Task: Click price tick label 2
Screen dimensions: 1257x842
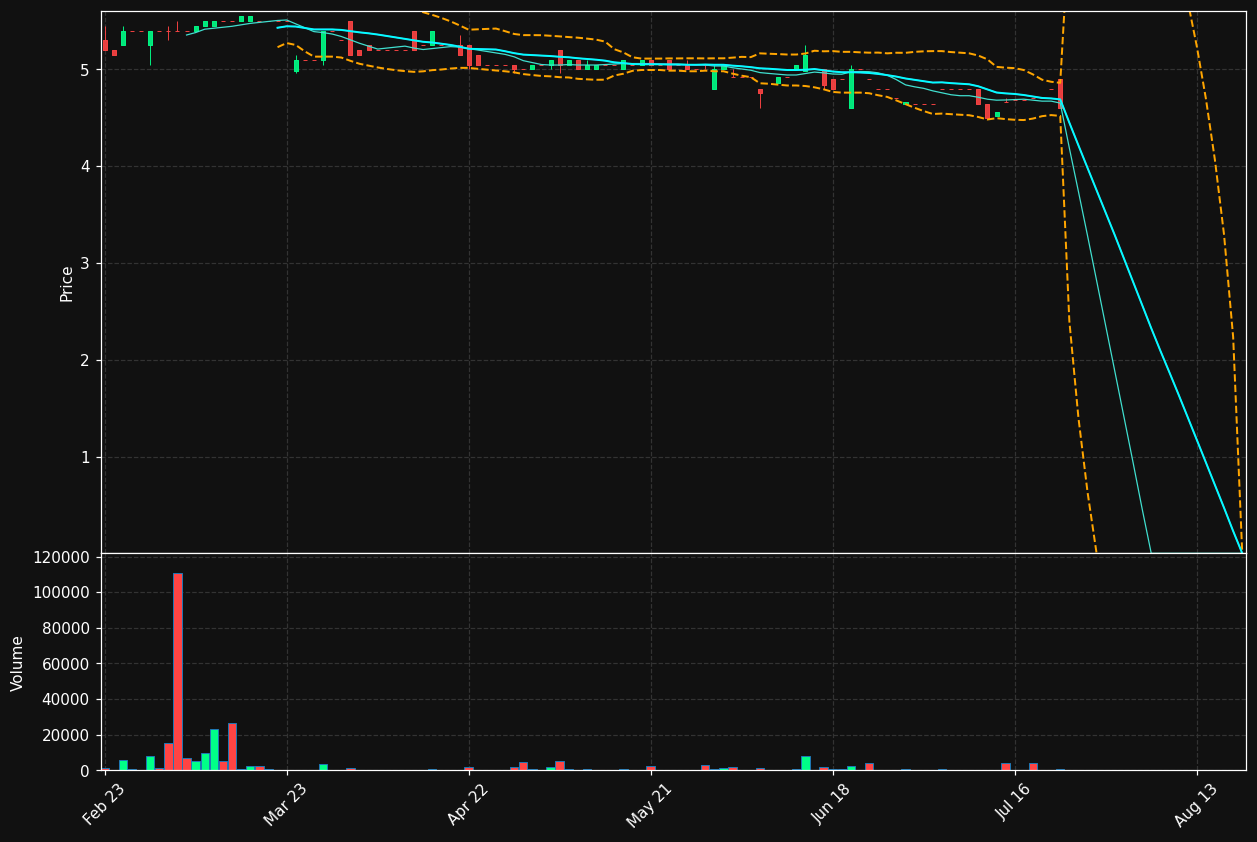Action: point(85,361)
